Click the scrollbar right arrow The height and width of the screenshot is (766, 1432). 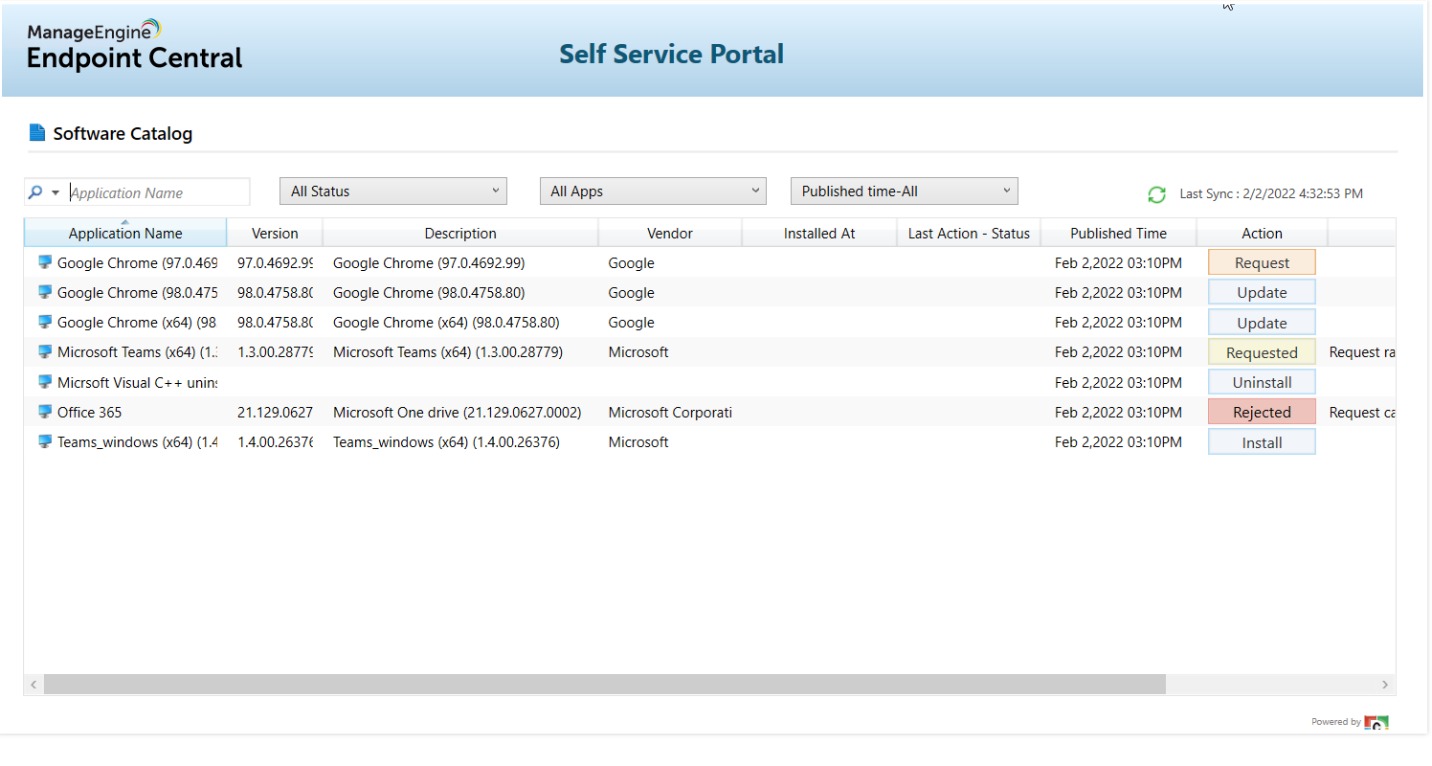tap(1385, 685)
